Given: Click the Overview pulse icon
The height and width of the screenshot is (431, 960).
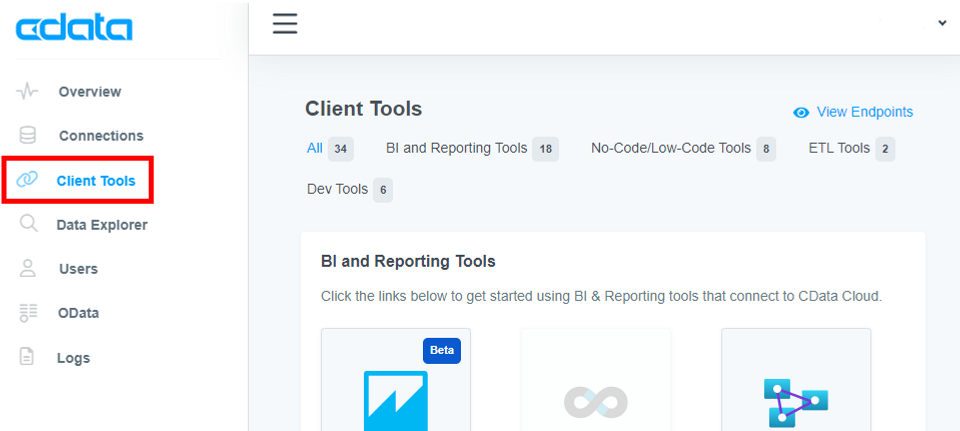Looking at the screenshot, I should pos(27,92).
